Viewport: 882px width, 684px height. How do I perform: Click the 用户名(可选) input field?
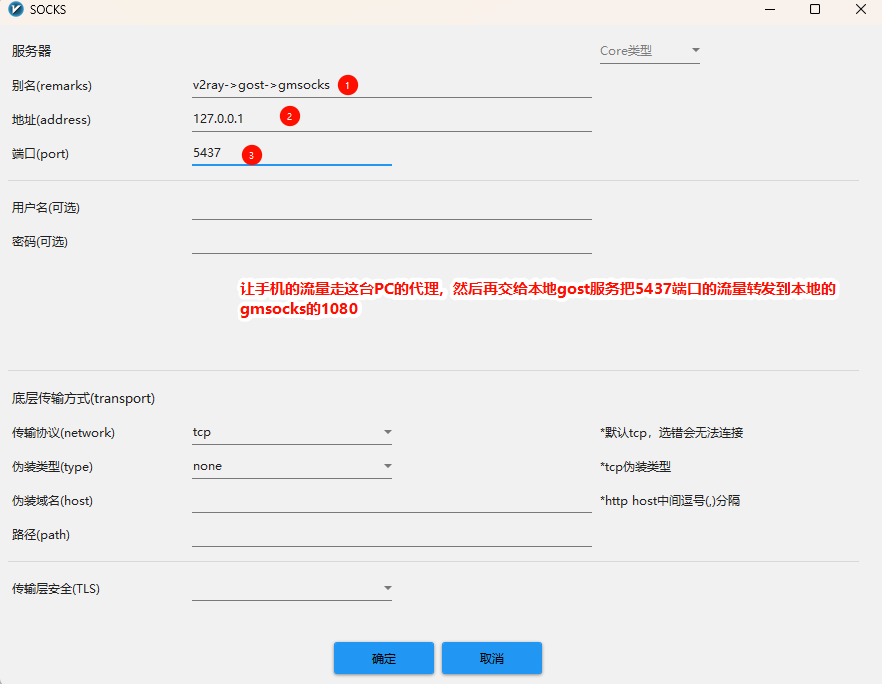(x=391, y=207)
